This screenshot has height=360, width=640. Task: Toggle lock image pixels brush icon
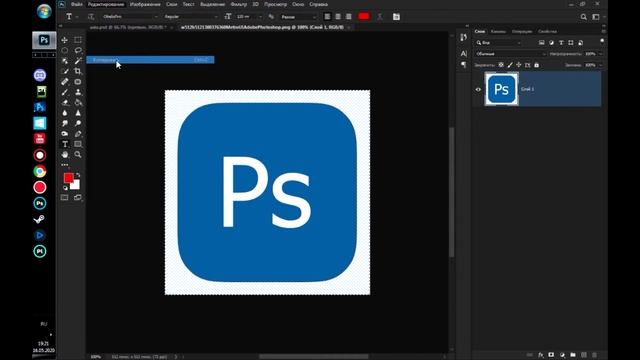(x=510, y=65)
